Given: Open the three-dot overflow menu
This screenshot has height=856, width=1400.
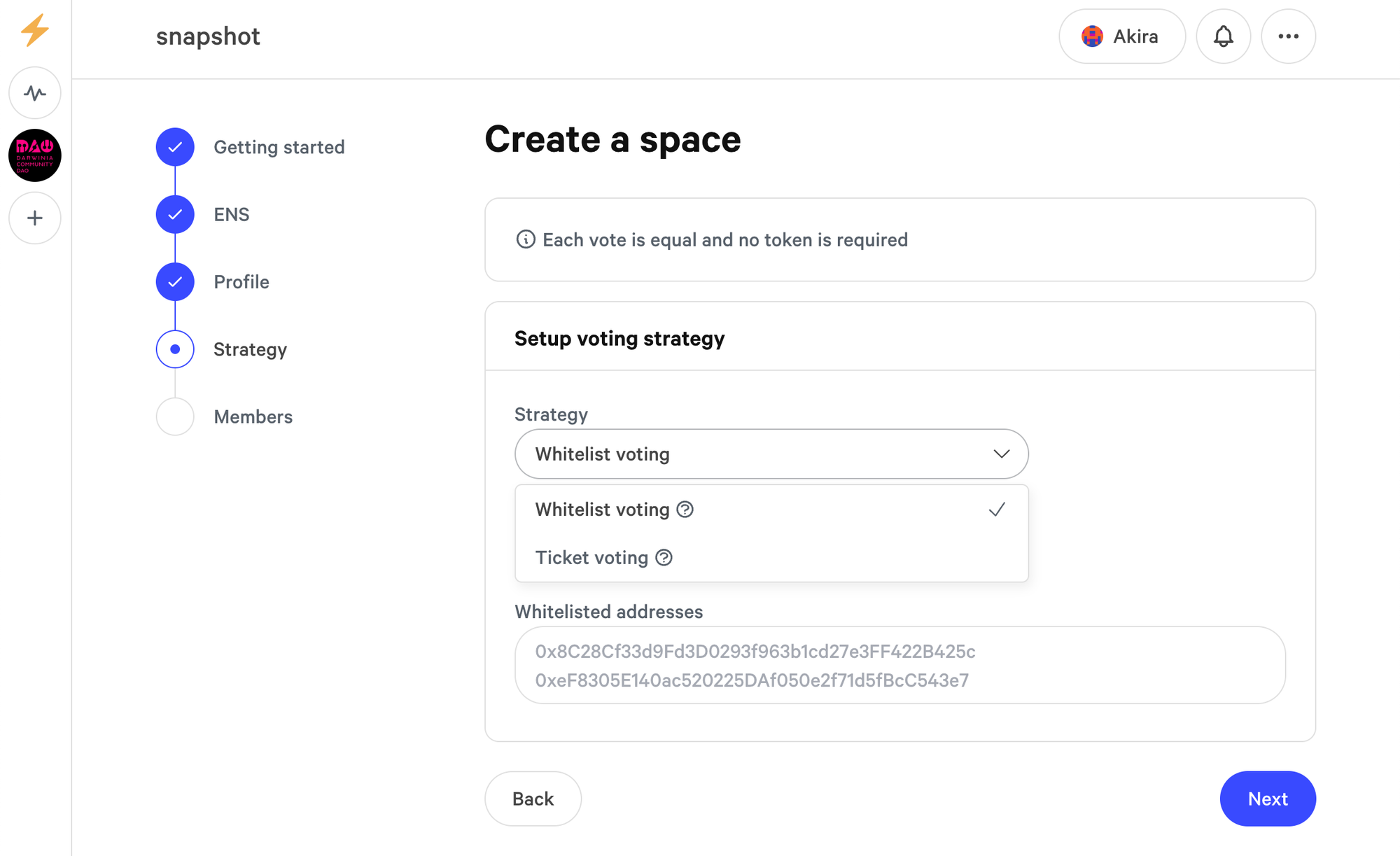Looking at the screenshot, I should [1288, 36].
